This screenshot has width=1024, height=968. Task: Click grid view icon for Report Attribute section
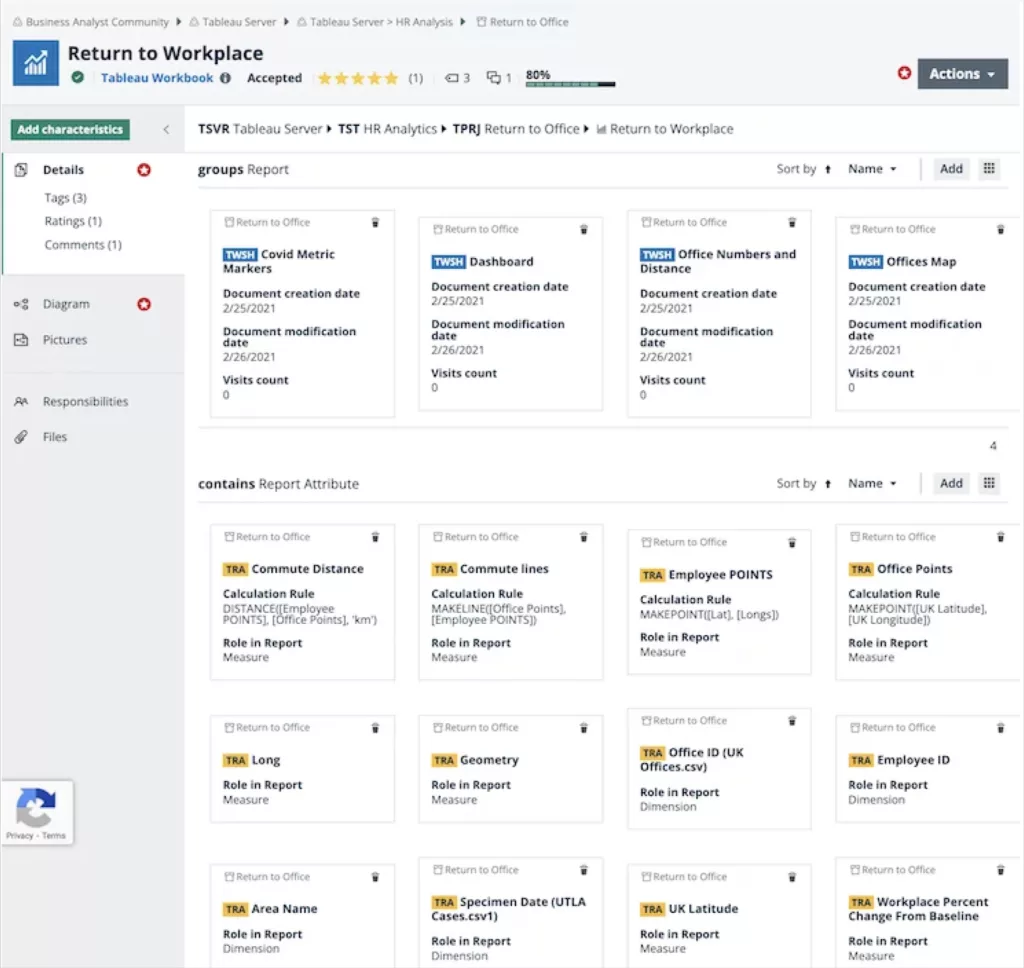(x=989, y=483)
